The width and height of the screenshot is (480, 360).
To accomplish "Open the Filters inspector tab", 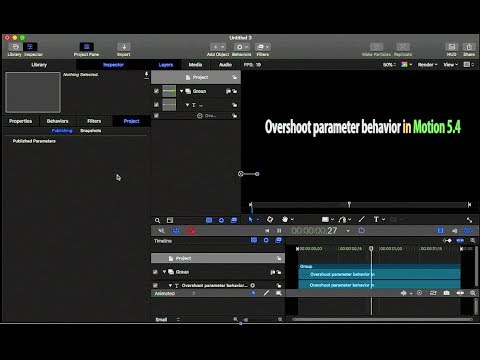I will click(94, 121).
